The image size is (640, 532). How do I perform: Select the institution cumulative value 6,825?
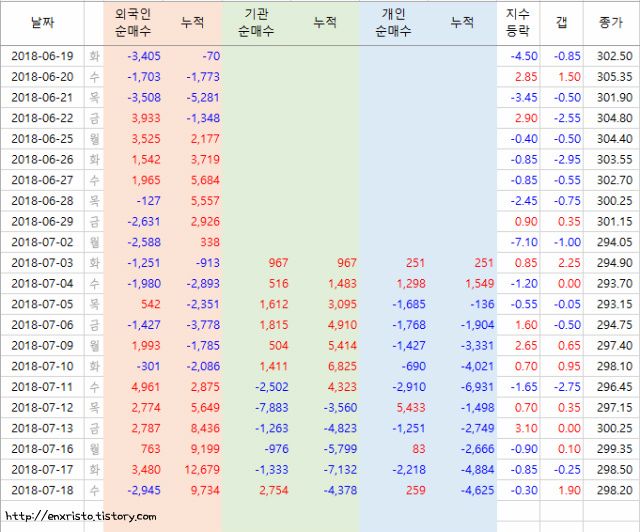[x=342, y=366]
